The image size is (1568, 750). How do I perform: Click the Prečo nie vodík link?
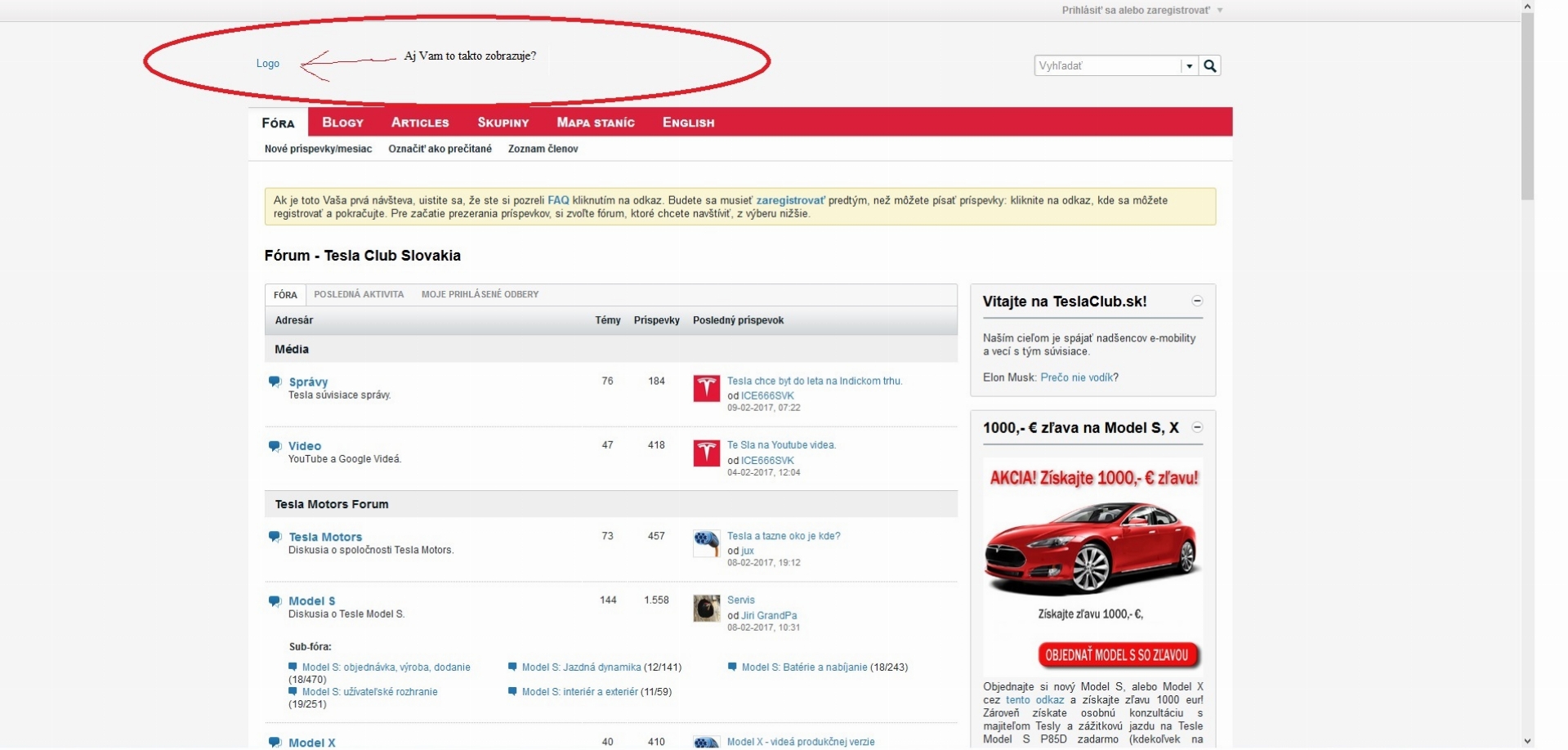pos(1077,377)
